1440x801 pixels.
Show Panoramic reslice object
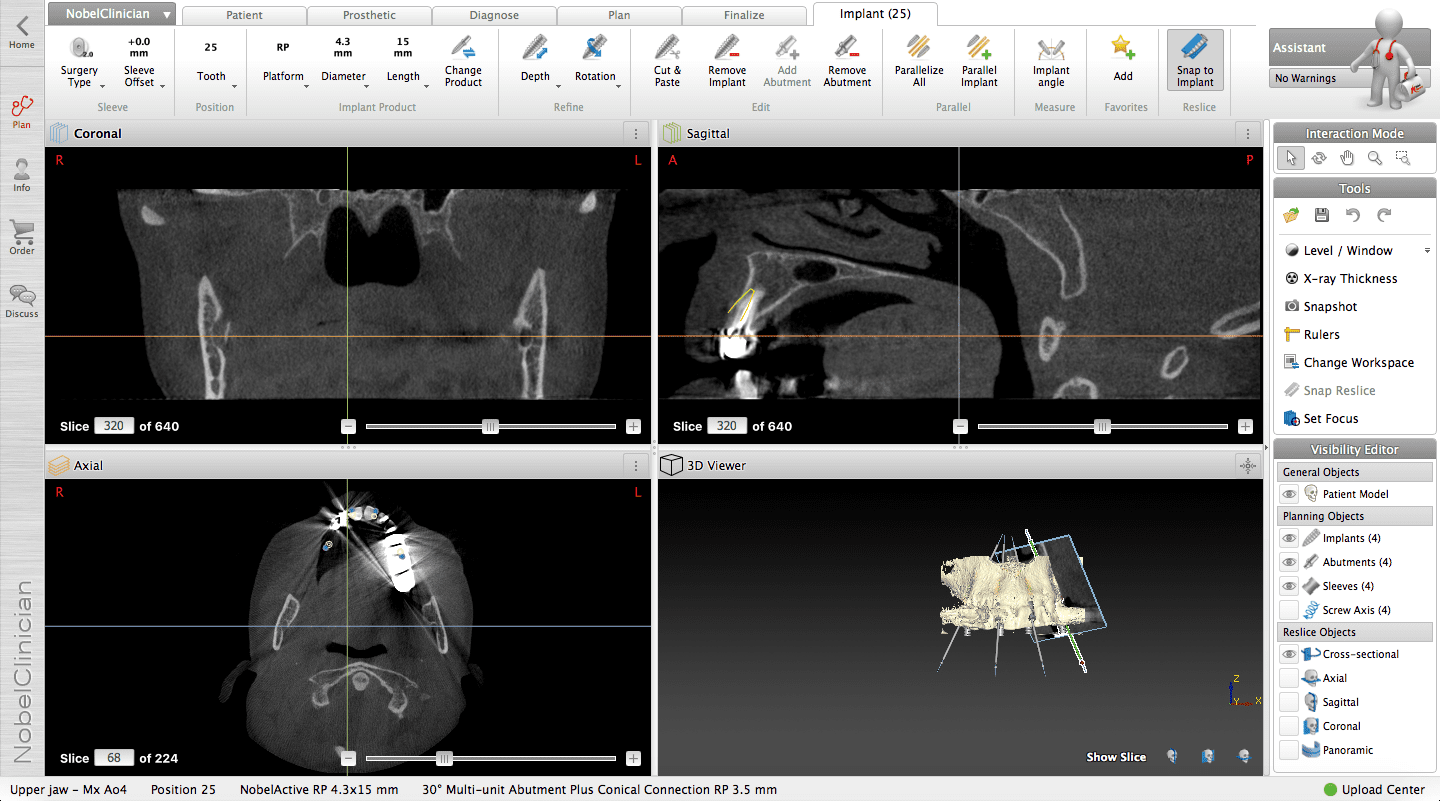coord(1289,750)
